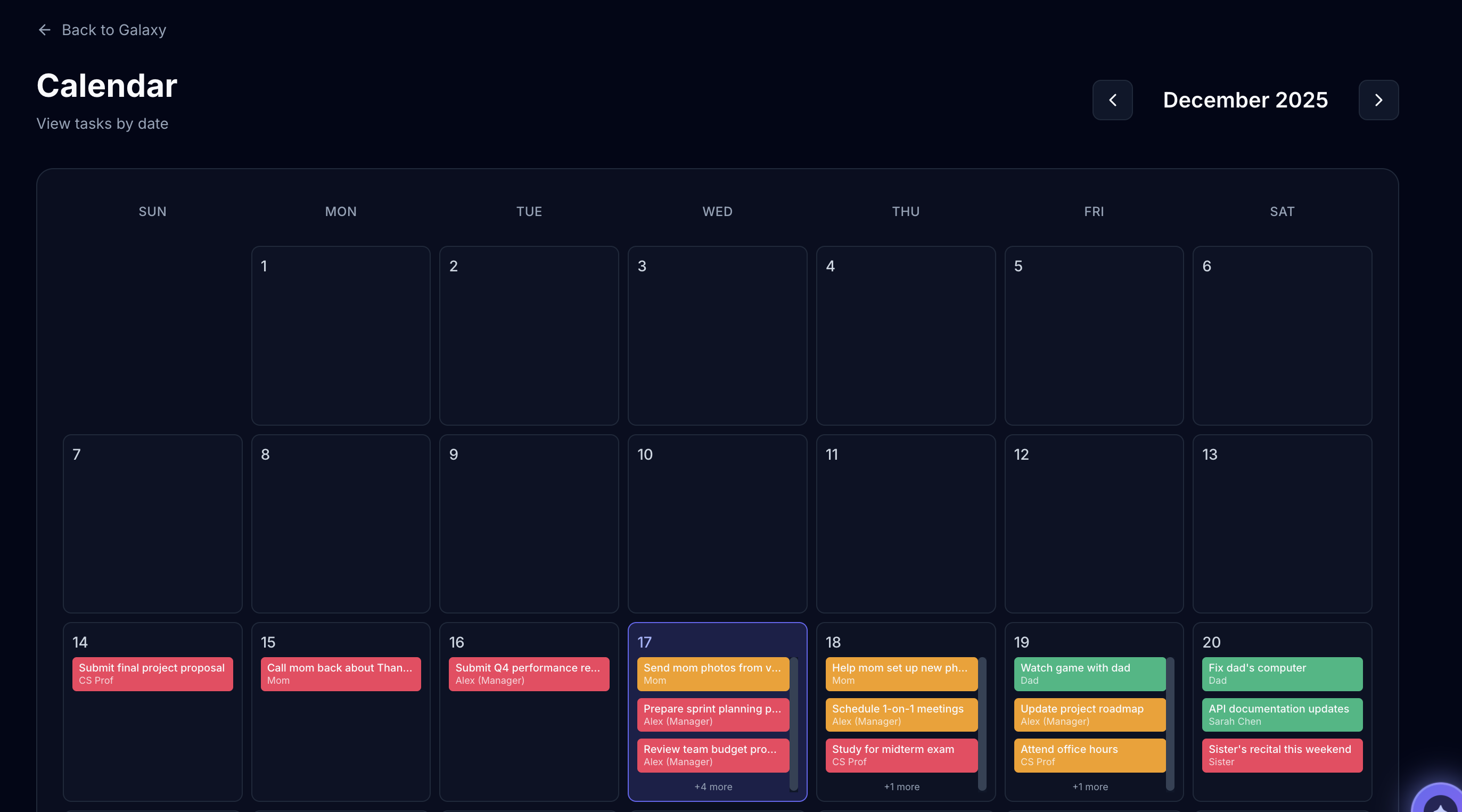This screenshot has height=812, width=1462.
Task: Open Submit Q4 performance review task
Action: pyautogui.click(x=528, y=674)
